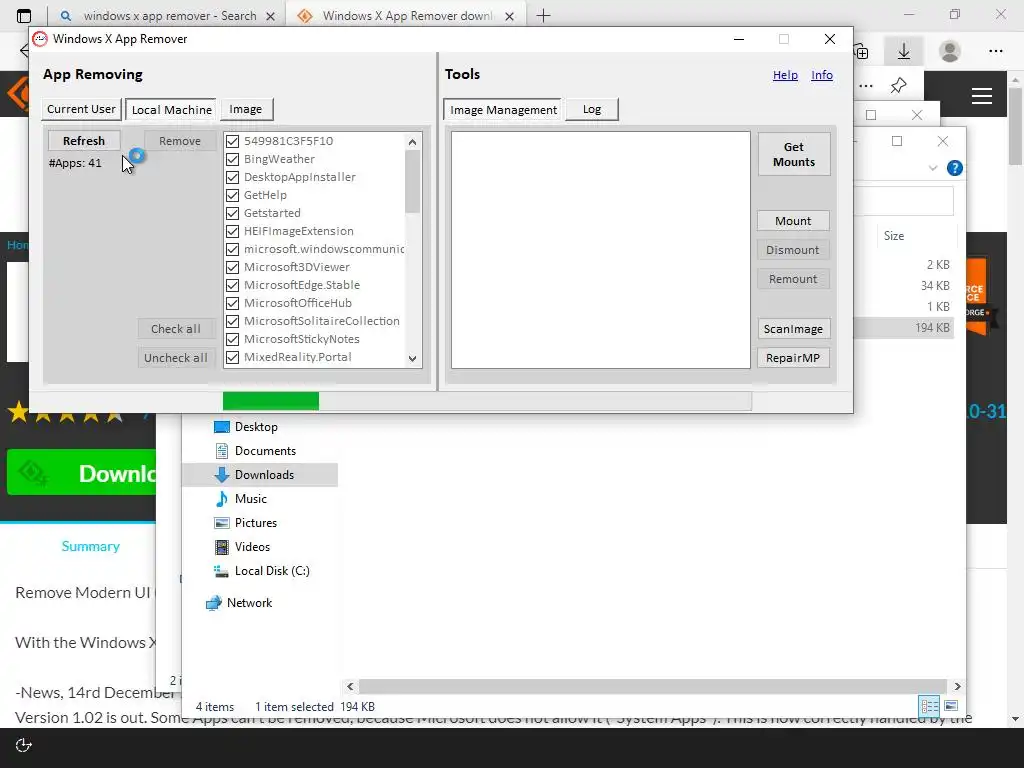Image resolution: width=1024 pixels, height=768 pixels.
Task: Toggle the MicrosoftStickyNotes checkbox
Action: (x=232, y=339)
